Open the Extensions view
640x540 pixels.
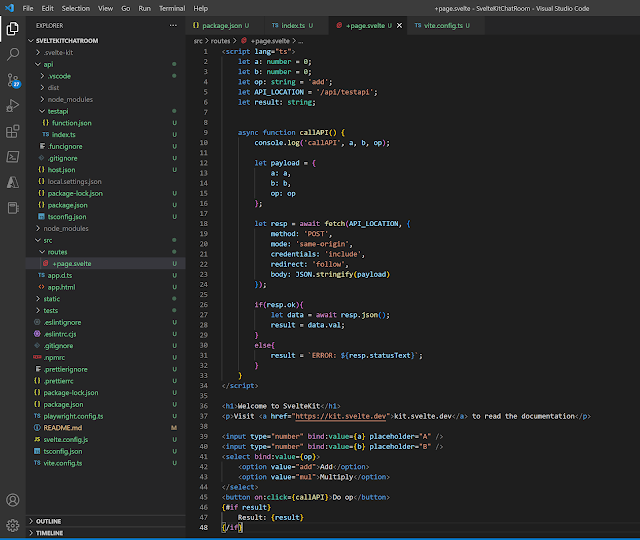pyautogui.click(x=13, y=130)
